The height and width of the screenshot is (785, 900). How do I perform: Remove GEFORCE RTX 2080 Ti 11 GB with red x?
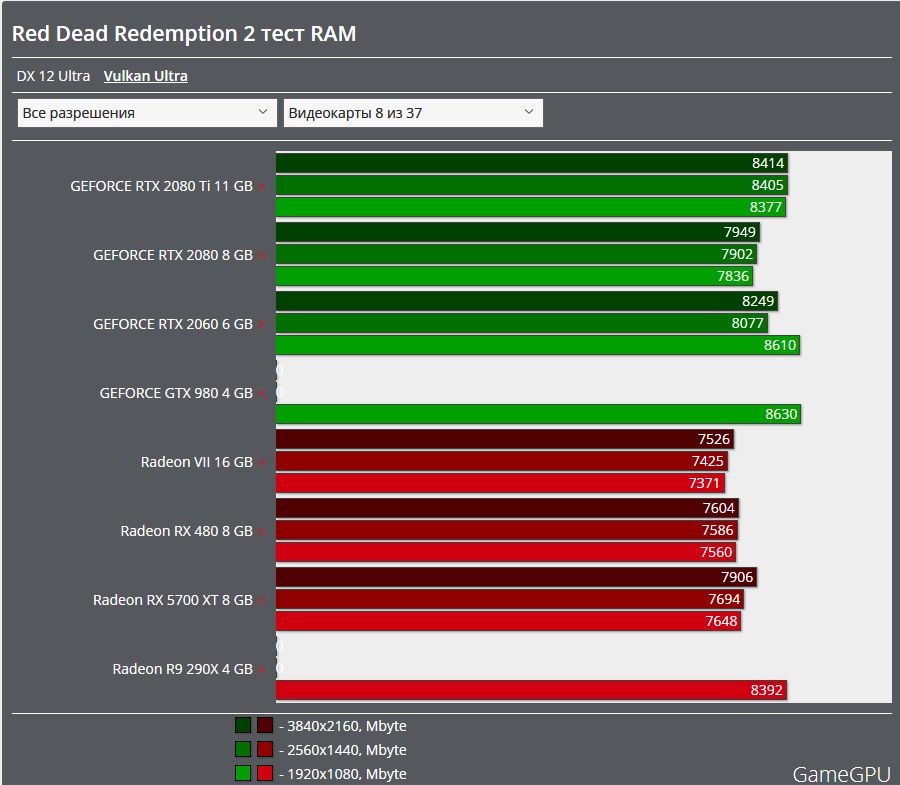tap(262, 186)
